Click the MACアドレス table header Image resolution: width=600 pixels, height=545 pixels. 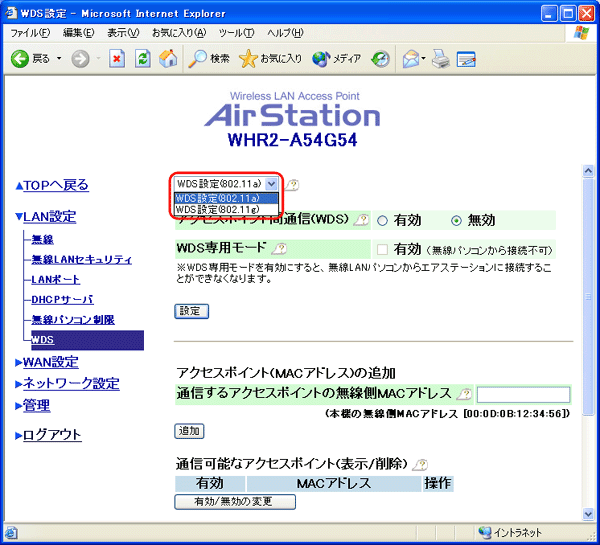pos(334,484)
